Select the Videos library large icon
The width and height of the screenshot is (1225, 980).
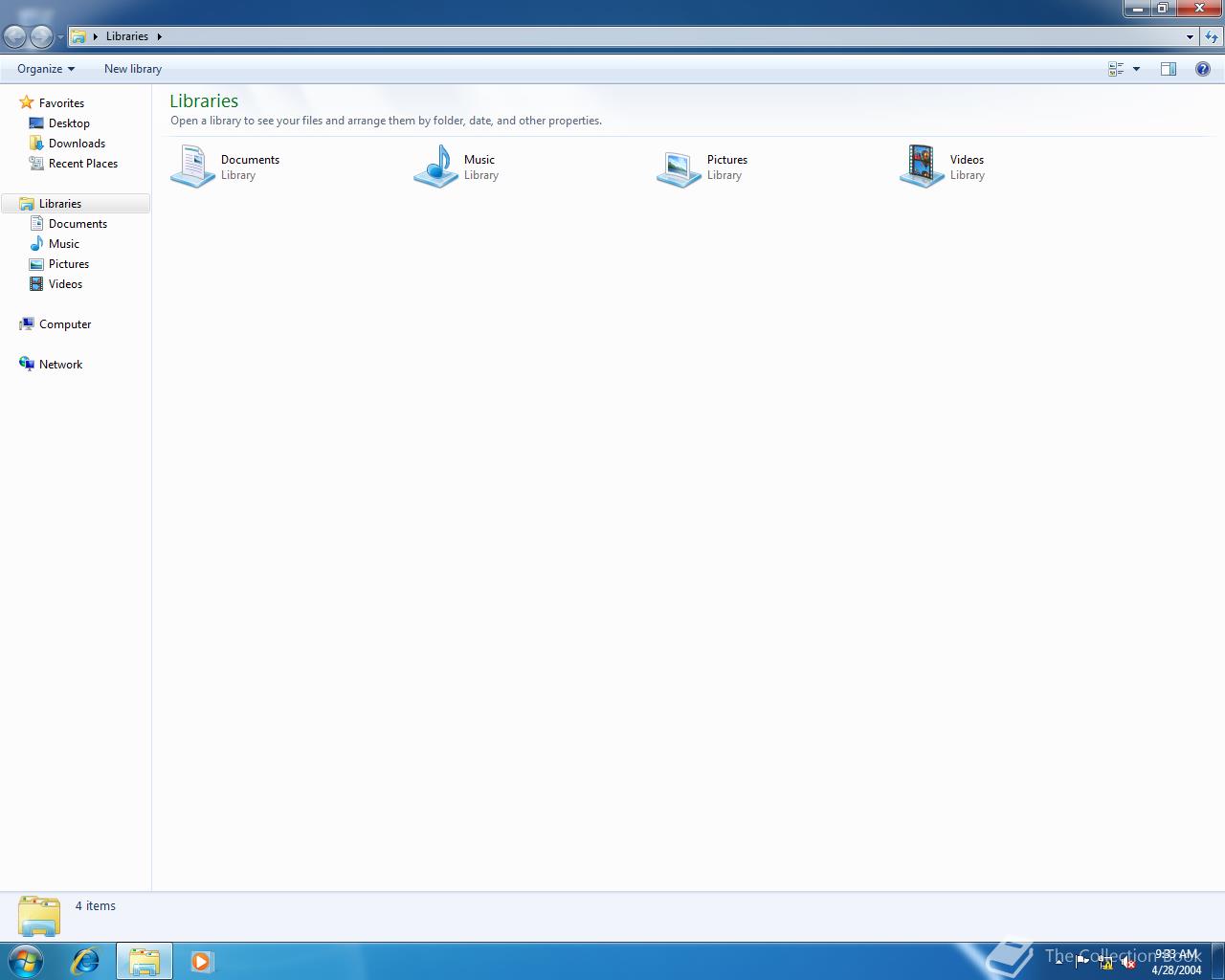(x=922, y=167)
